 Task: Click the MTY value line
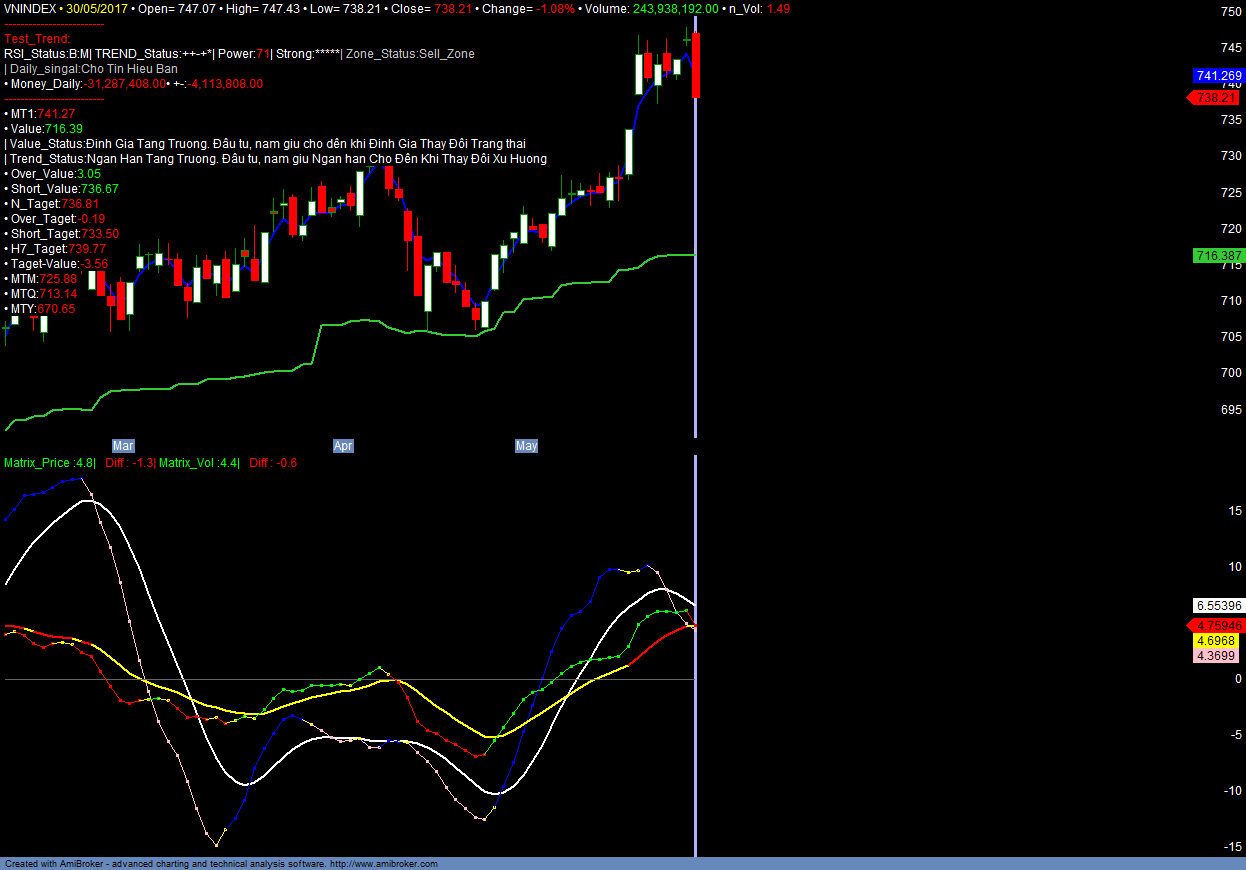pos(40,309)
